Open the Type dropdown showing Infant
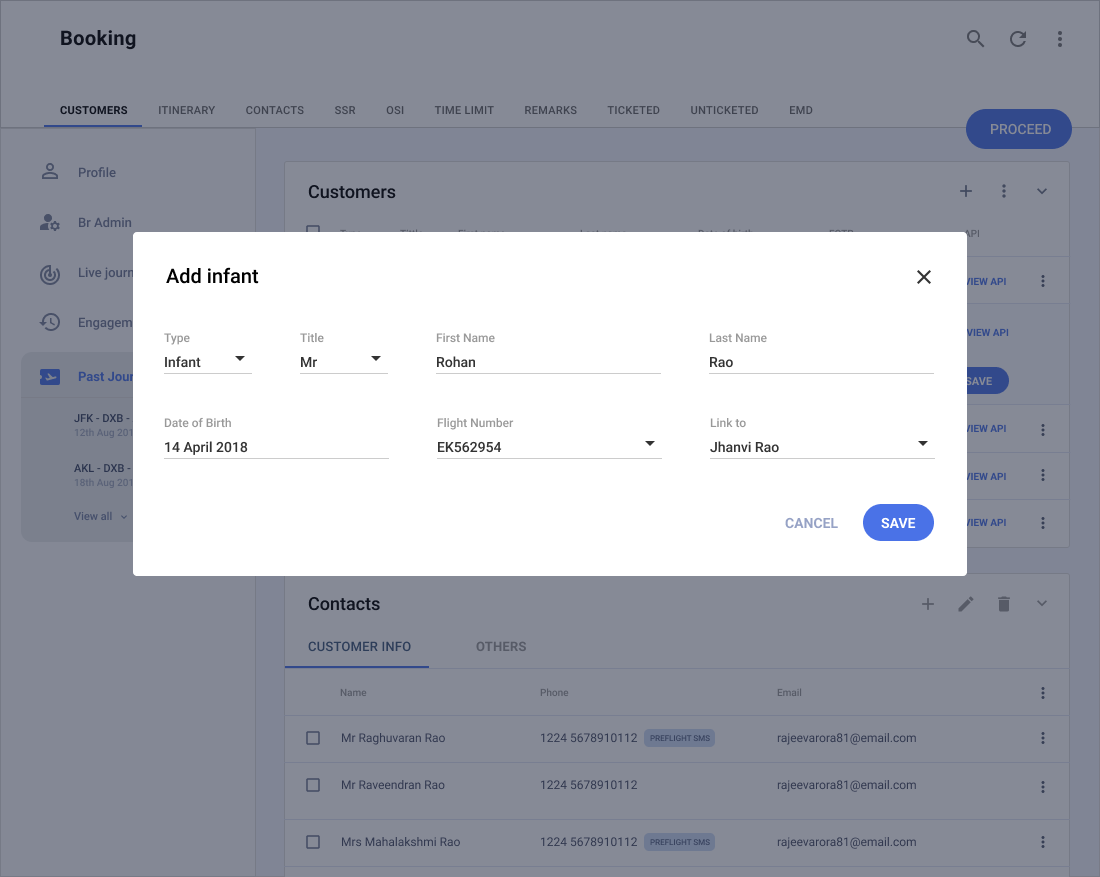Screen dimensions: 1100x877 point(208,362)
